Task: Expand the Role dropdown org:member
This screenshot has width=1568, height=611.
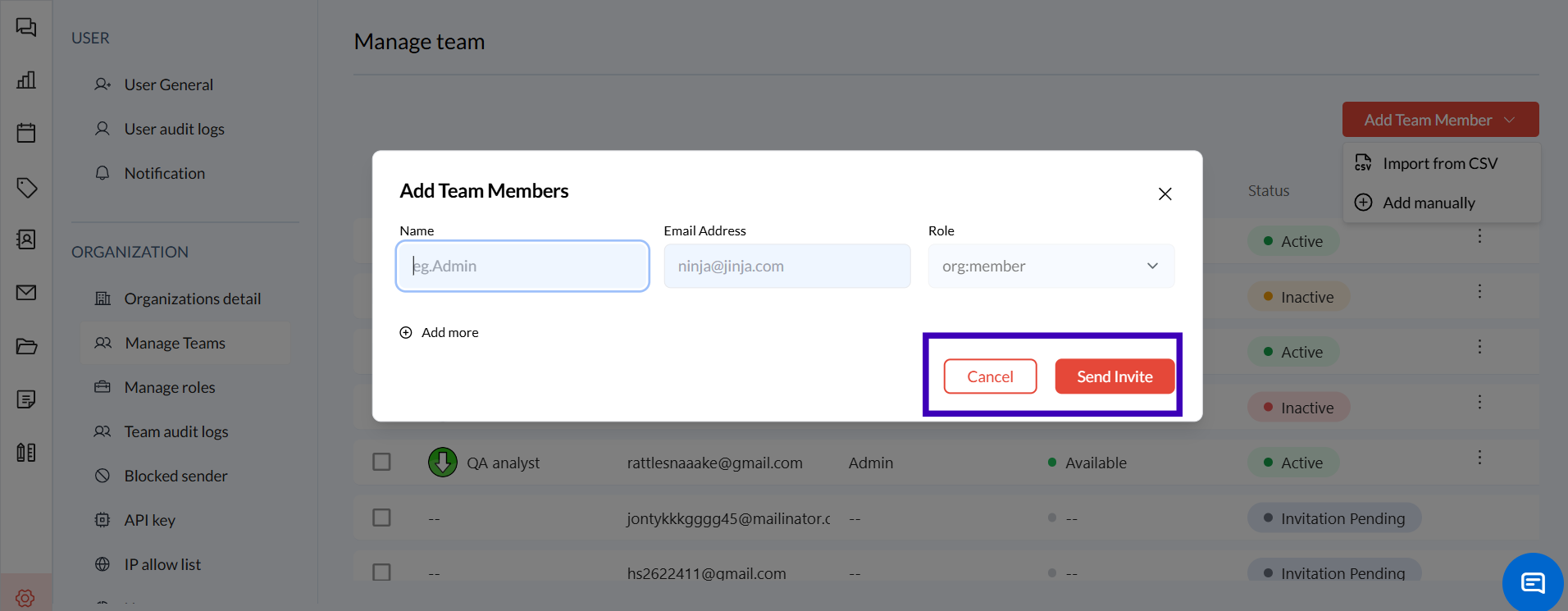Action: 1051,266
